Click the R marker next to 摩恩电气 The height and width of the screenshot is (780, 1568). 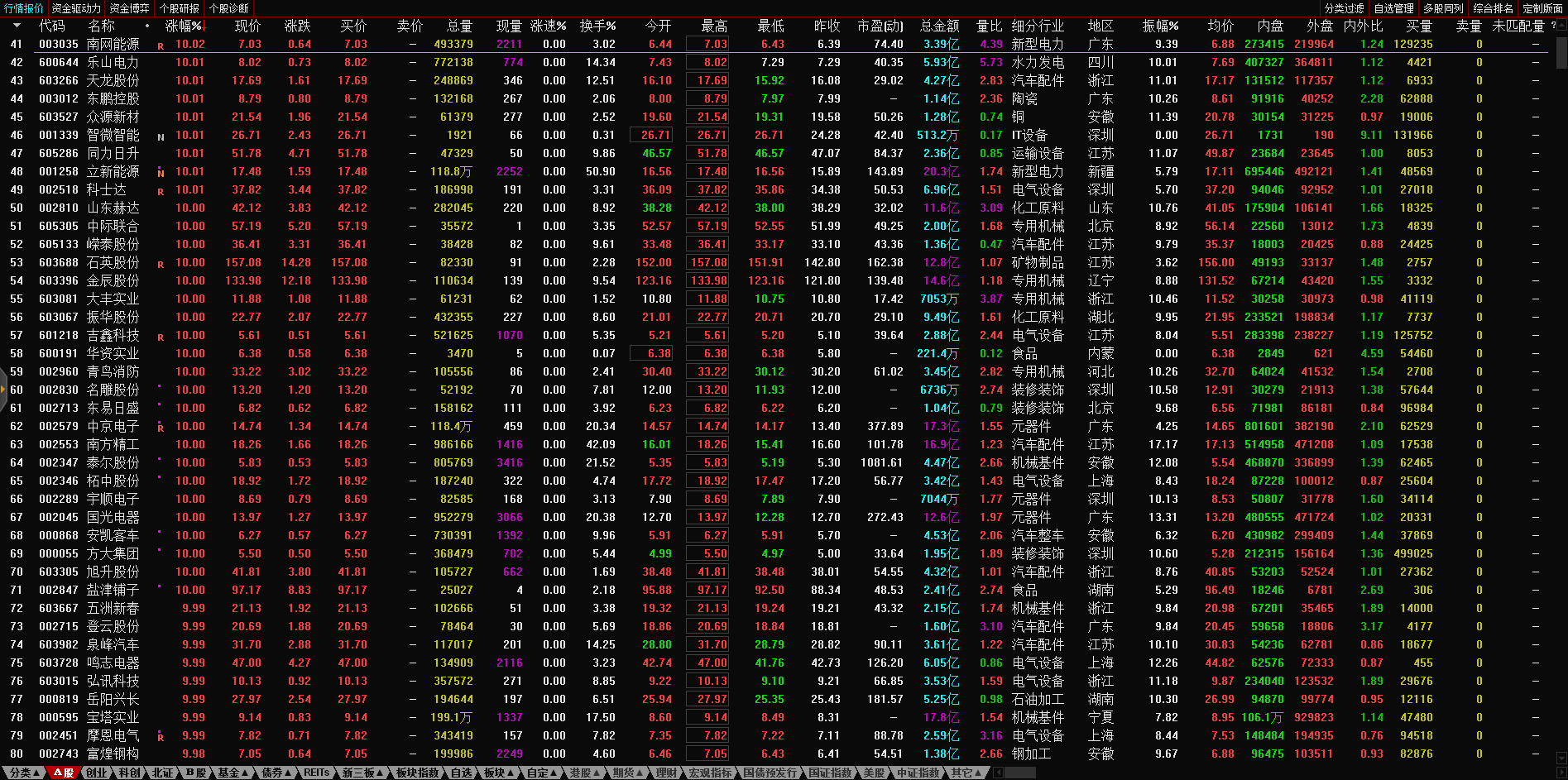click(161, 737)
